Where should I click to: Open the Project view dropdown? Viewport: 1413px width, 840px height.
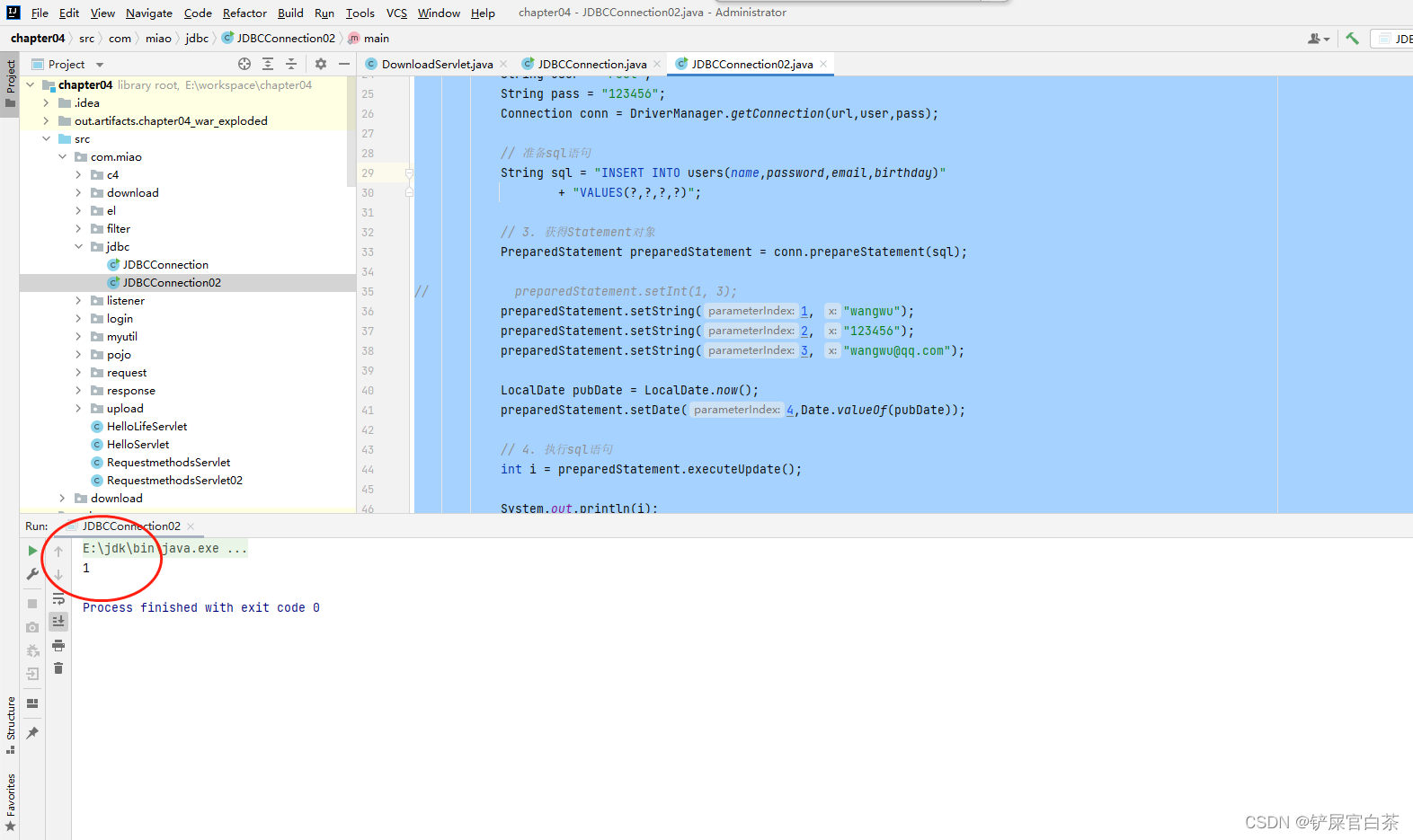click(67, 65)
